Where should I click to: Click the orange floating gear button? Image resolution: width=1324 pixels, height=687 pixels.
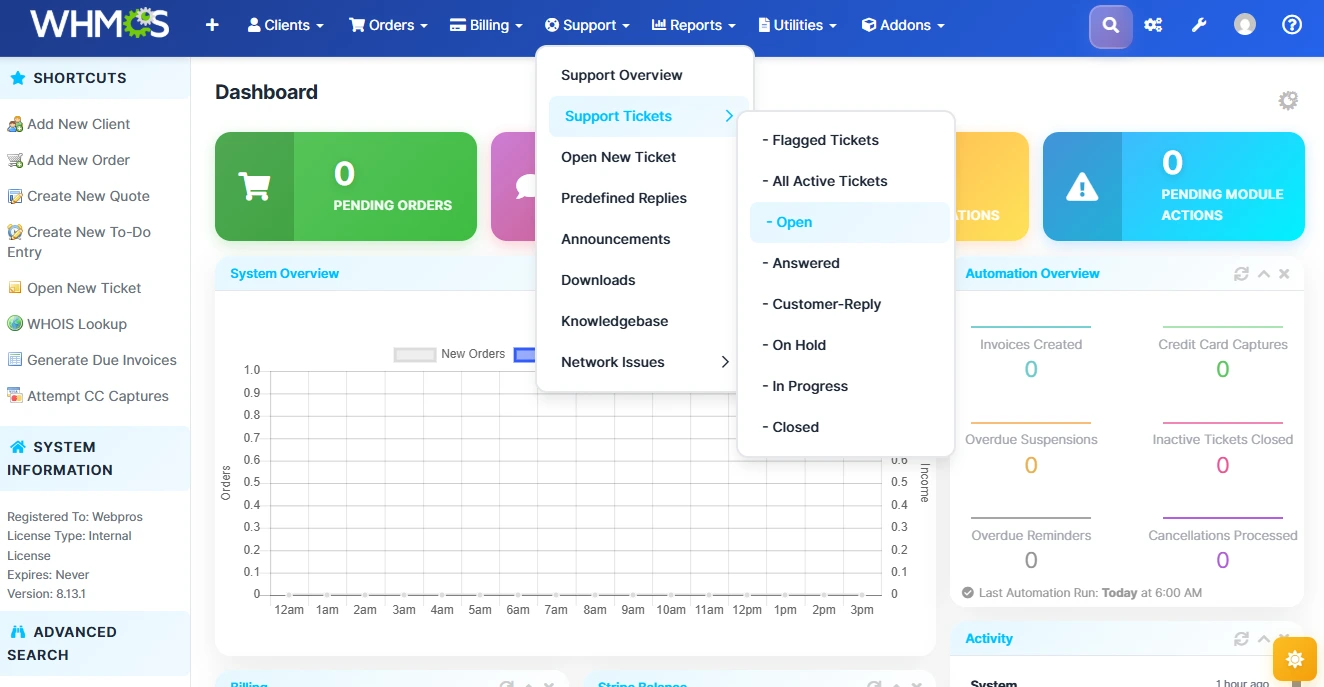coord(1294,659)
